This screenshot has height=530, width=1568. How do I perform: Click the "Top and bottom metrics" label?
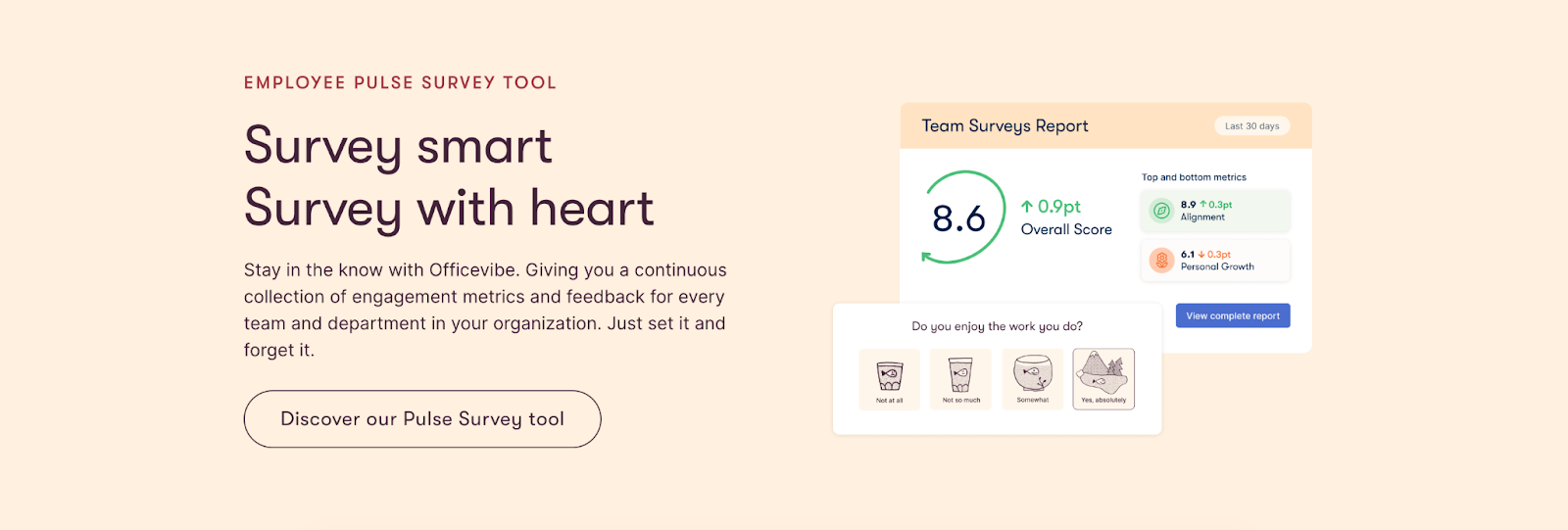pos(1194,177)
